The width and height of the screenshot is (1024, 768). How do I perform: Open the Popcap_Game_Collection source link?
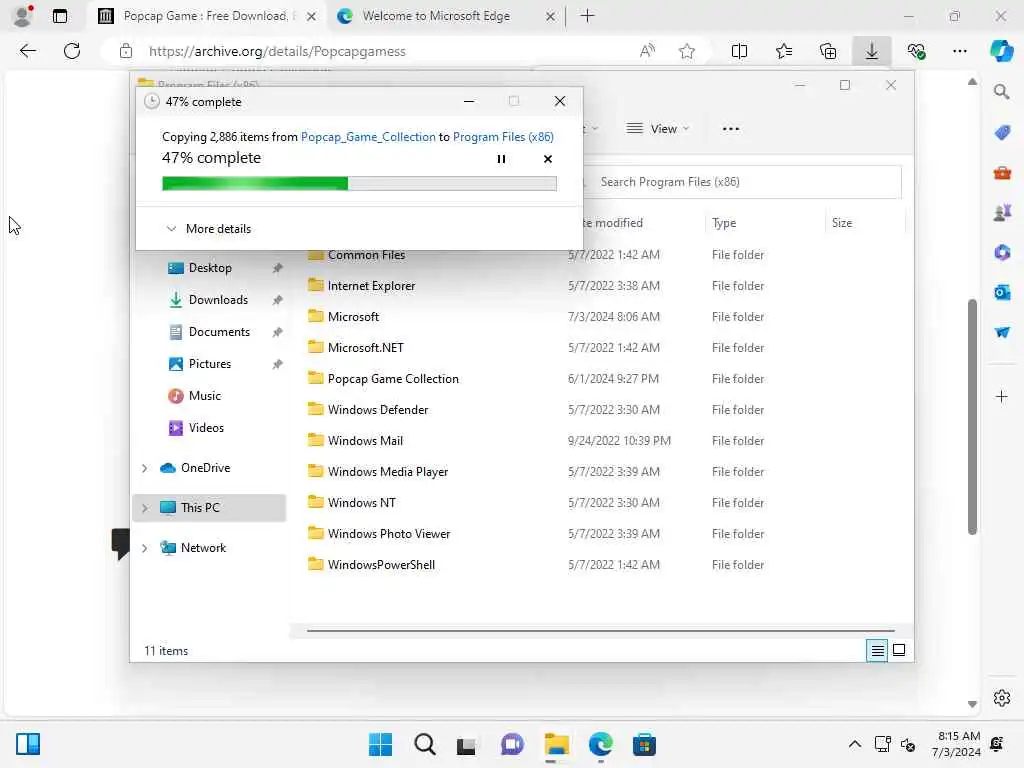(368, 136)
